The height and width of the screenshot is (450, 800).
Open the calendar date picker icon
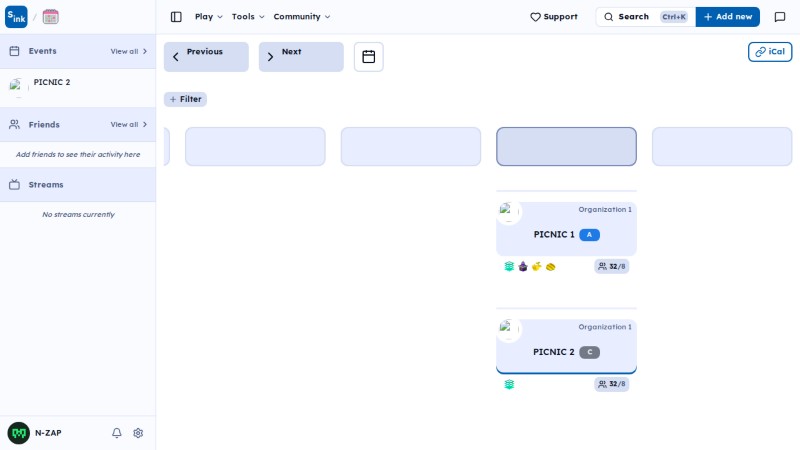[368, 57]
